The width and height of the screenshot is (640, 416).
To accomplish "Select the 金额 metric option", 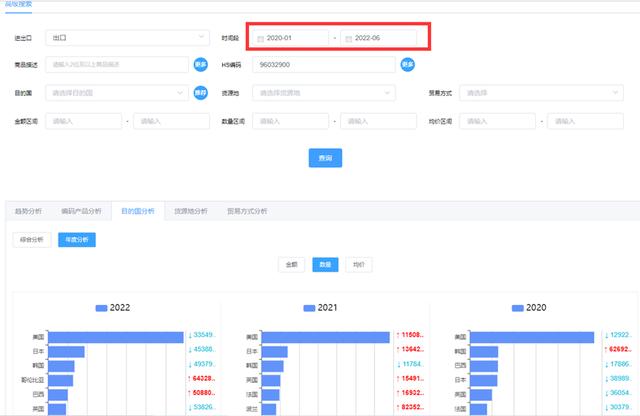I will (292, 265).
